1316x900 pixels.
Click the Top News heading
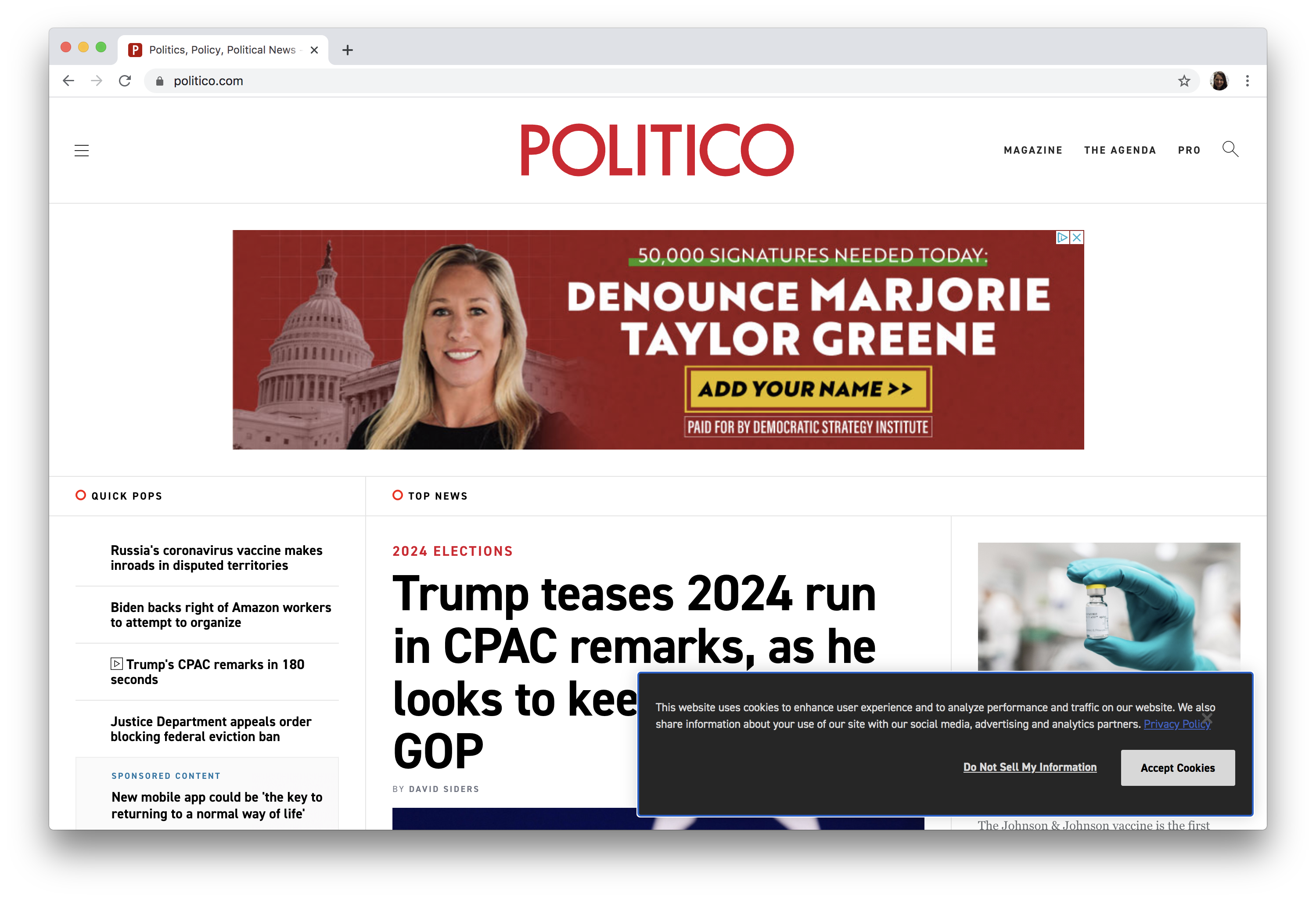click(438, 496)
